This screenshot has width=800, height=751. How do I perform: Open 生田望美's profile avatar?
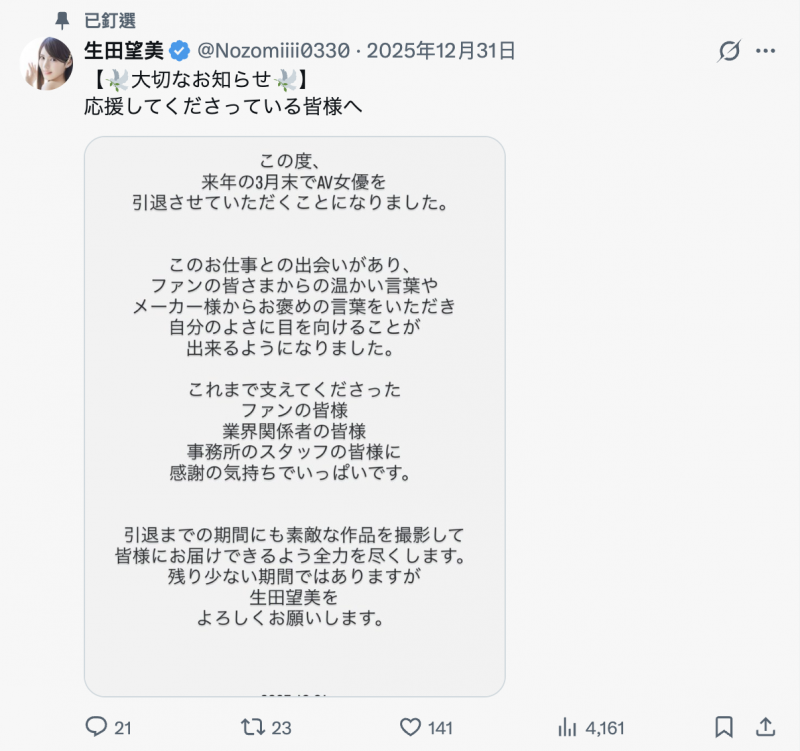pos(44,64)
